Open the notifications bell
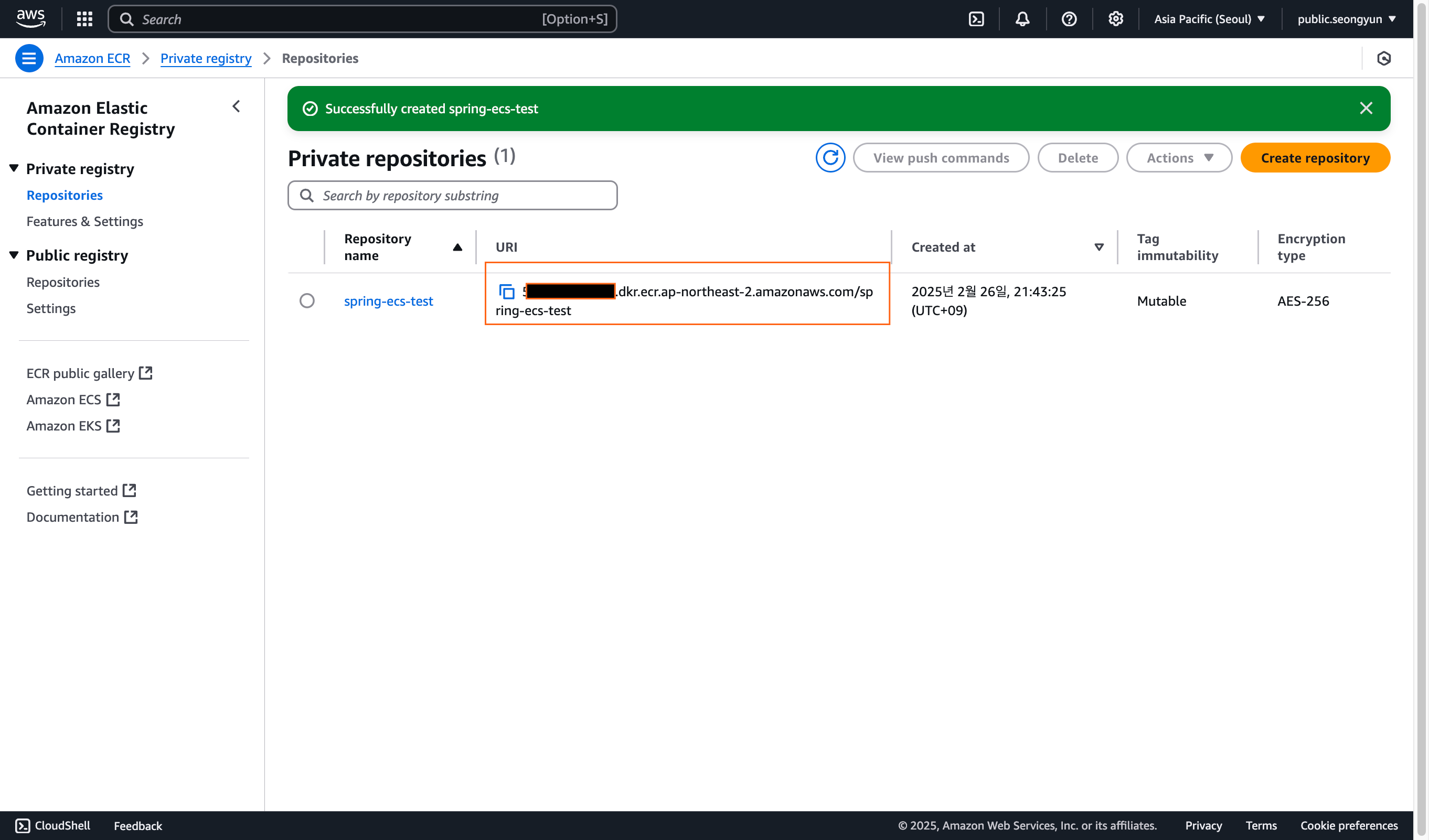The height and width of the screenshot is (840, 1429). (x=1022, y=19)
